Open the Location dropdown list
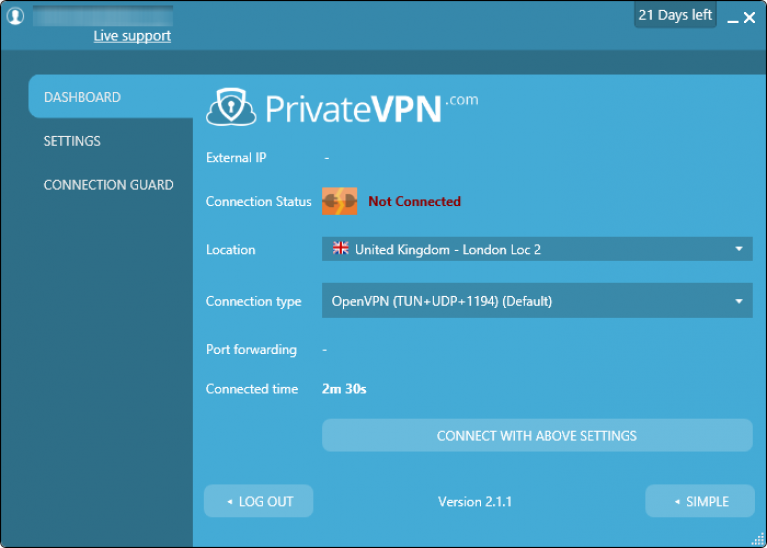This screenshot has width=767, height=548. [x=537, y=249]
